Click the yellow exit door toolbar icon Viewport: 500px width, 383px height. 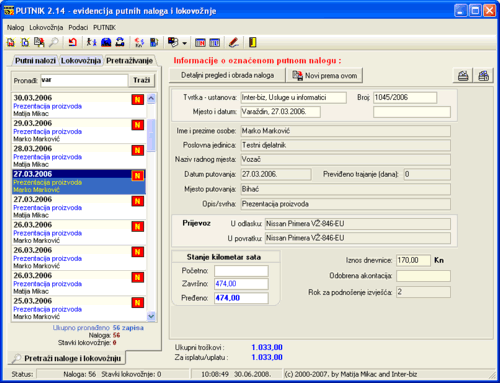[252, 42]
